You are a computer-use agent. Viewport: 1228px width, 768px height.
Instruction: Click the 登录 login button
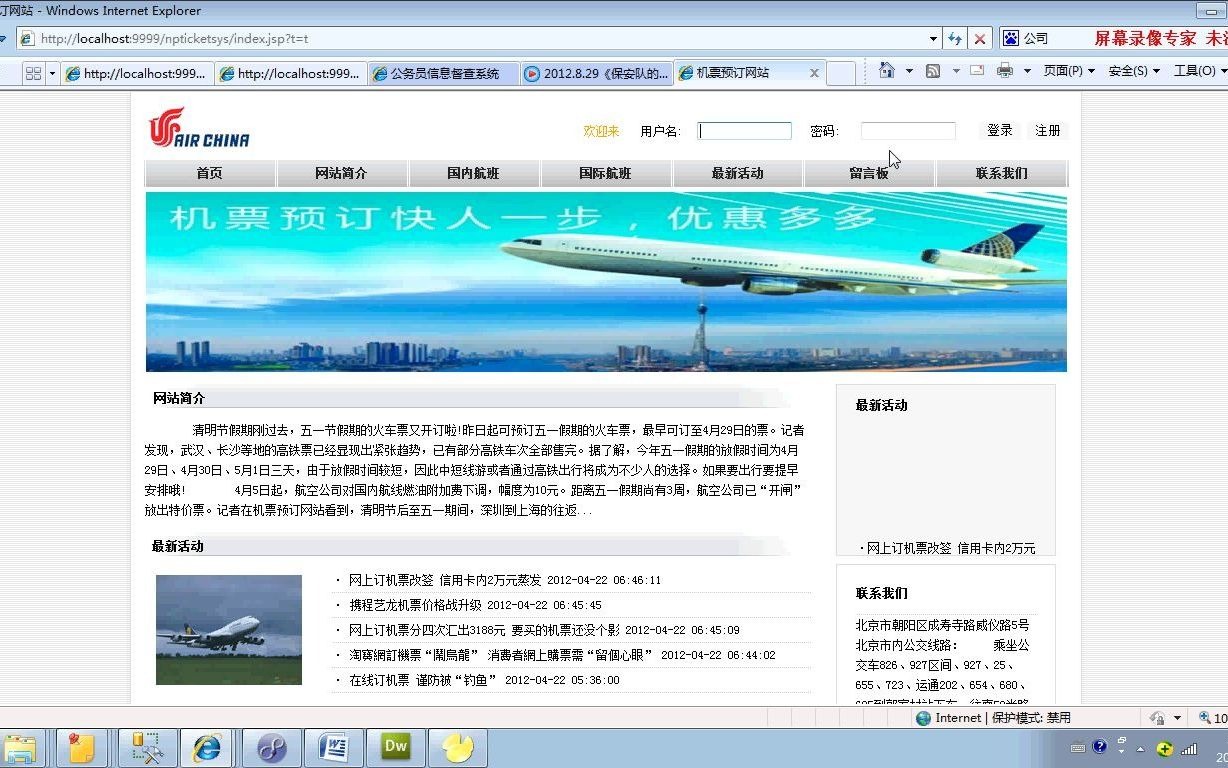[998, 130]
